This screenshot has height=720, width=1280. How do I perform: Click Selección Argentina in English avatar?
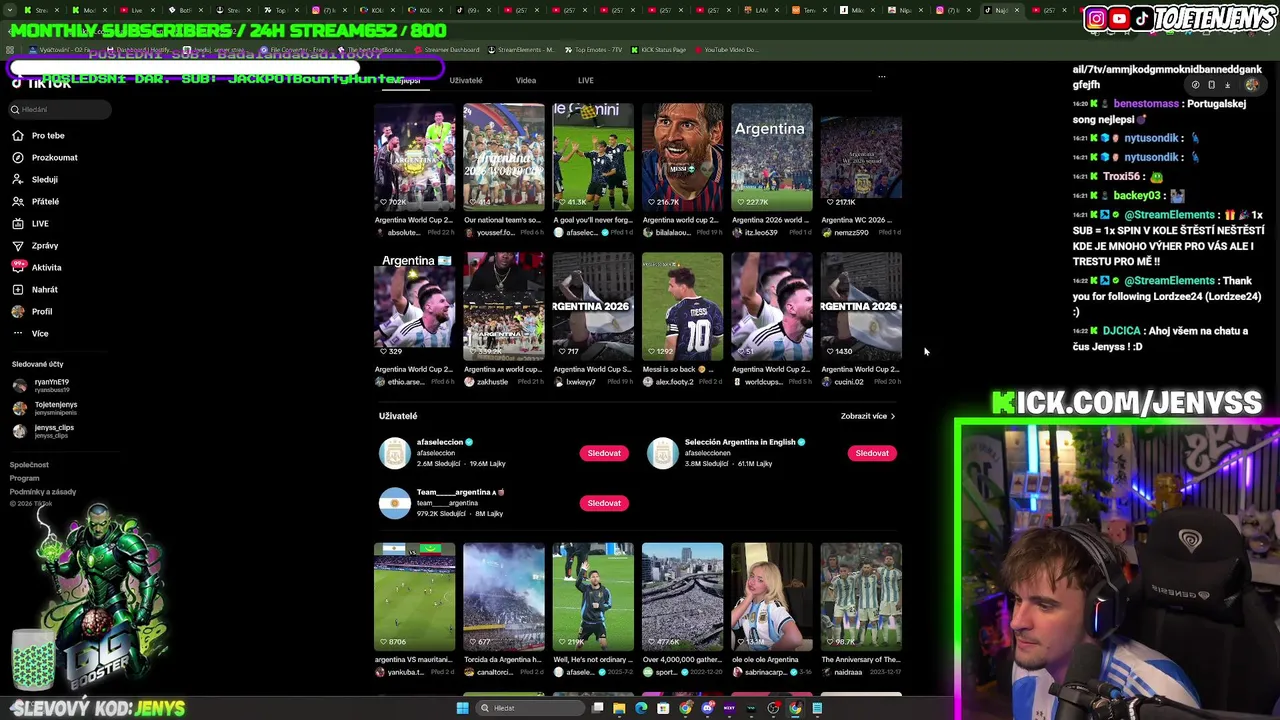[662, 453]
